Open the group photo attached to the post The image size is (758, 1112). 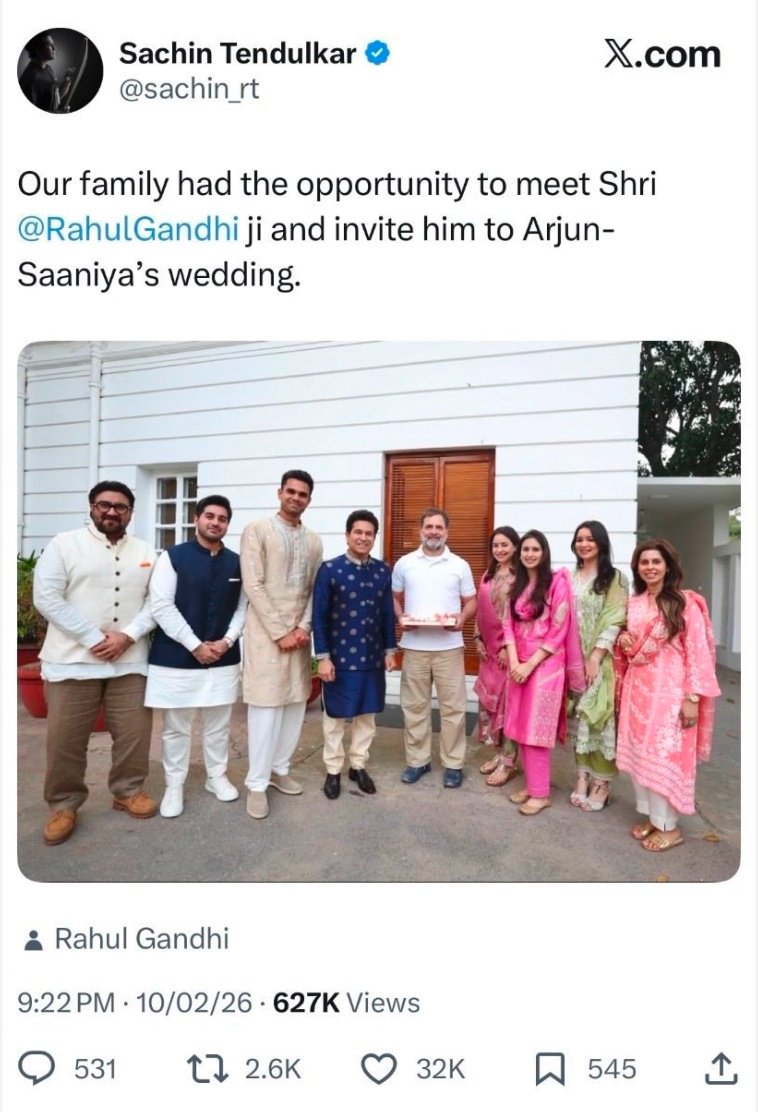tap(379, 611)
